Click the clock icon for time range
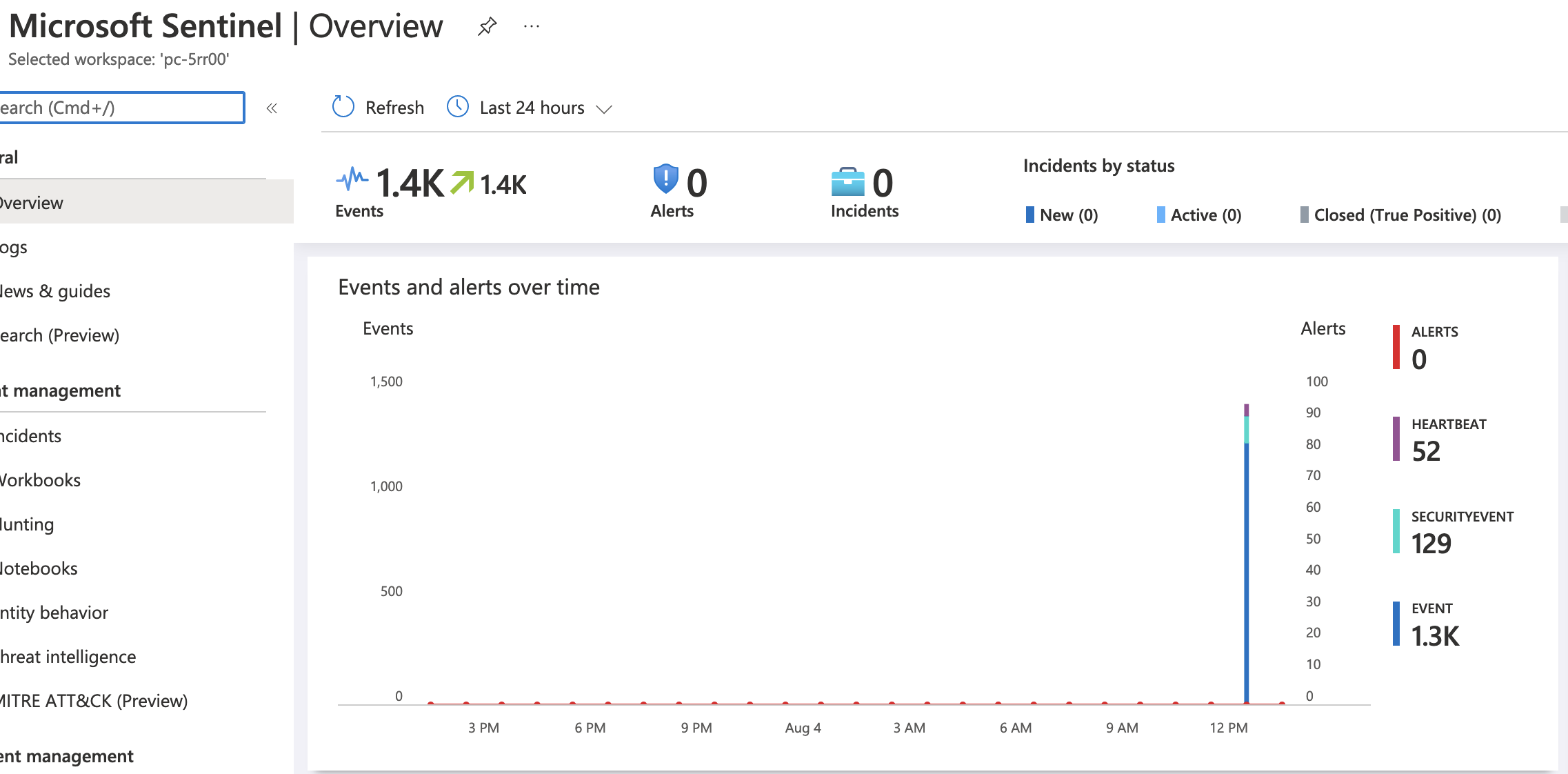 pos(457,107)
